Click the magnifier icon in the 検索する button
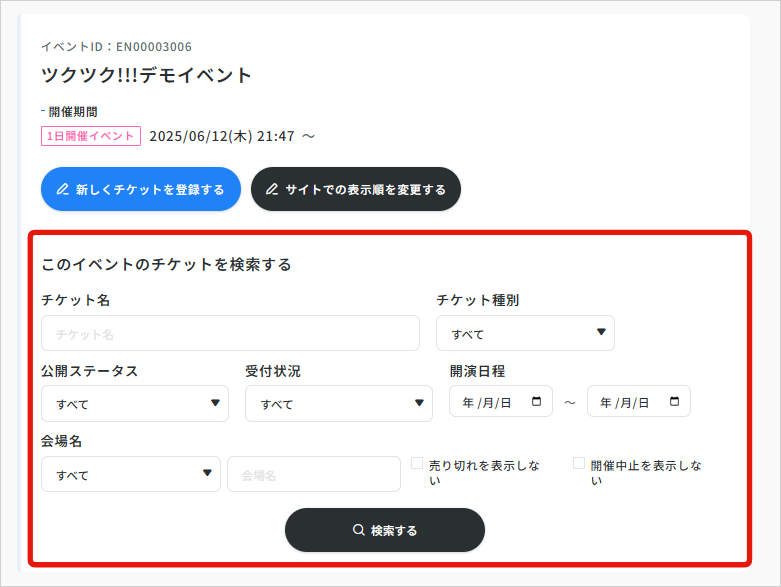781x587 pixels. (358, 530)
